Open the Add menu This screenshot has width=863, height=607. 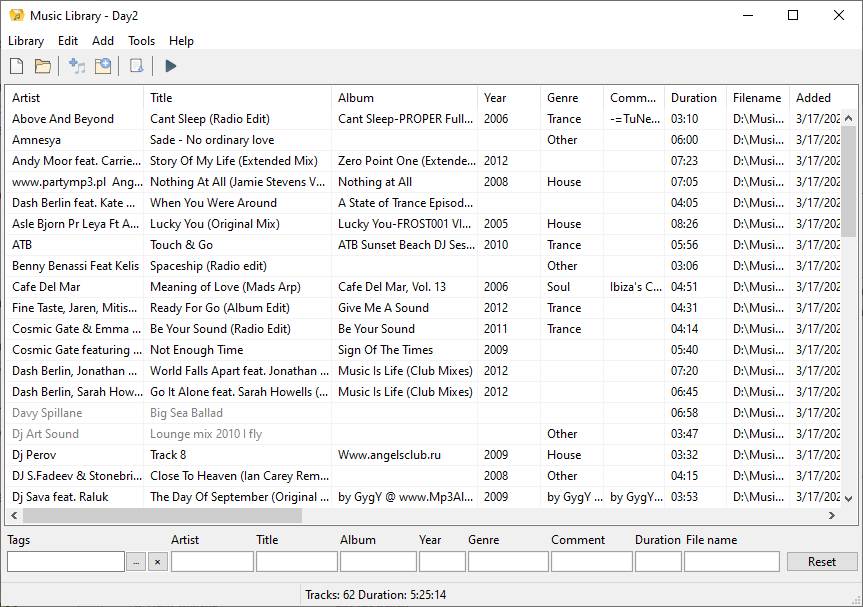tap(103, 41)
